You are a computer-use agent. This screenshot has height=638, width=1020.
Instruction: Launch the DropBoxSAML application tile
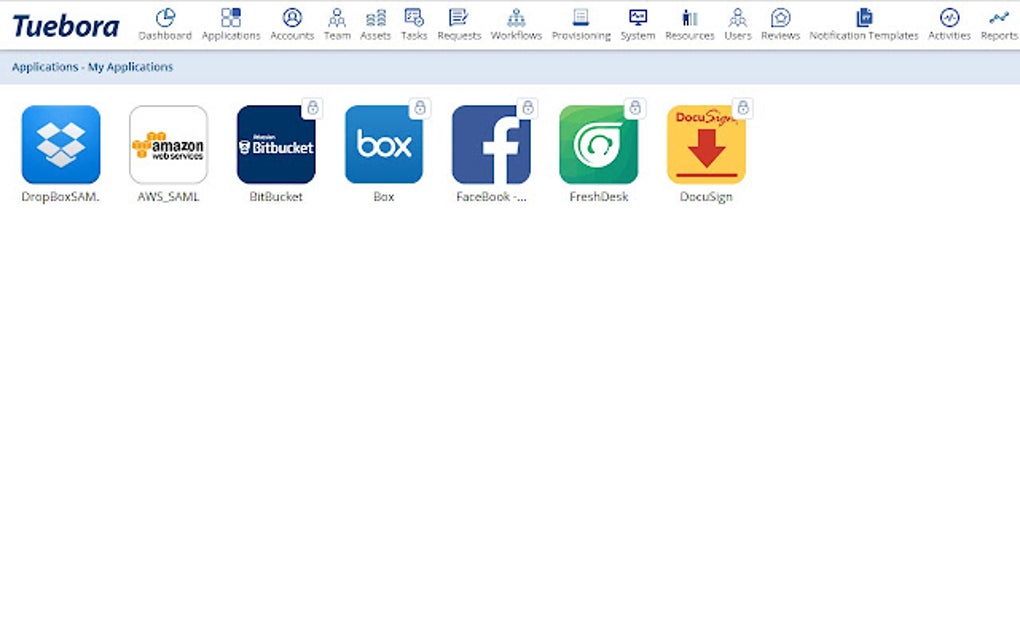(x=60, y=144)
